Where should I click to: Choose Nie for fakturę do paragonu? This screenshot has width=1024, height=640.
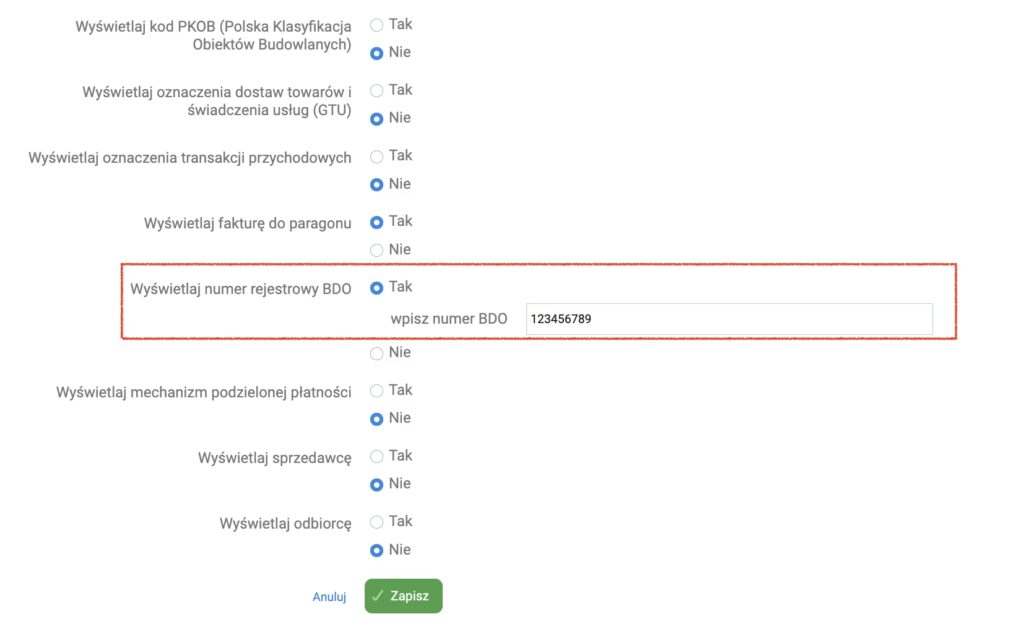377,250
